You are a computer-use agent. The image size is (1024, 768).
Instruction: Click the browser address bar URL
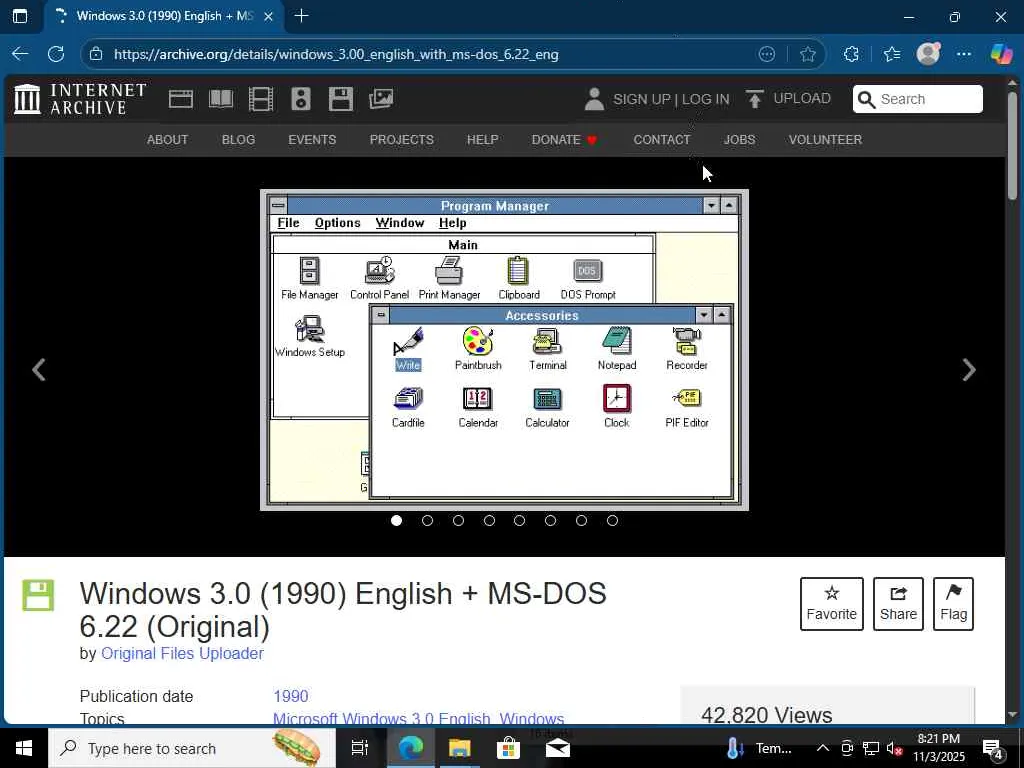coord(336,54)
